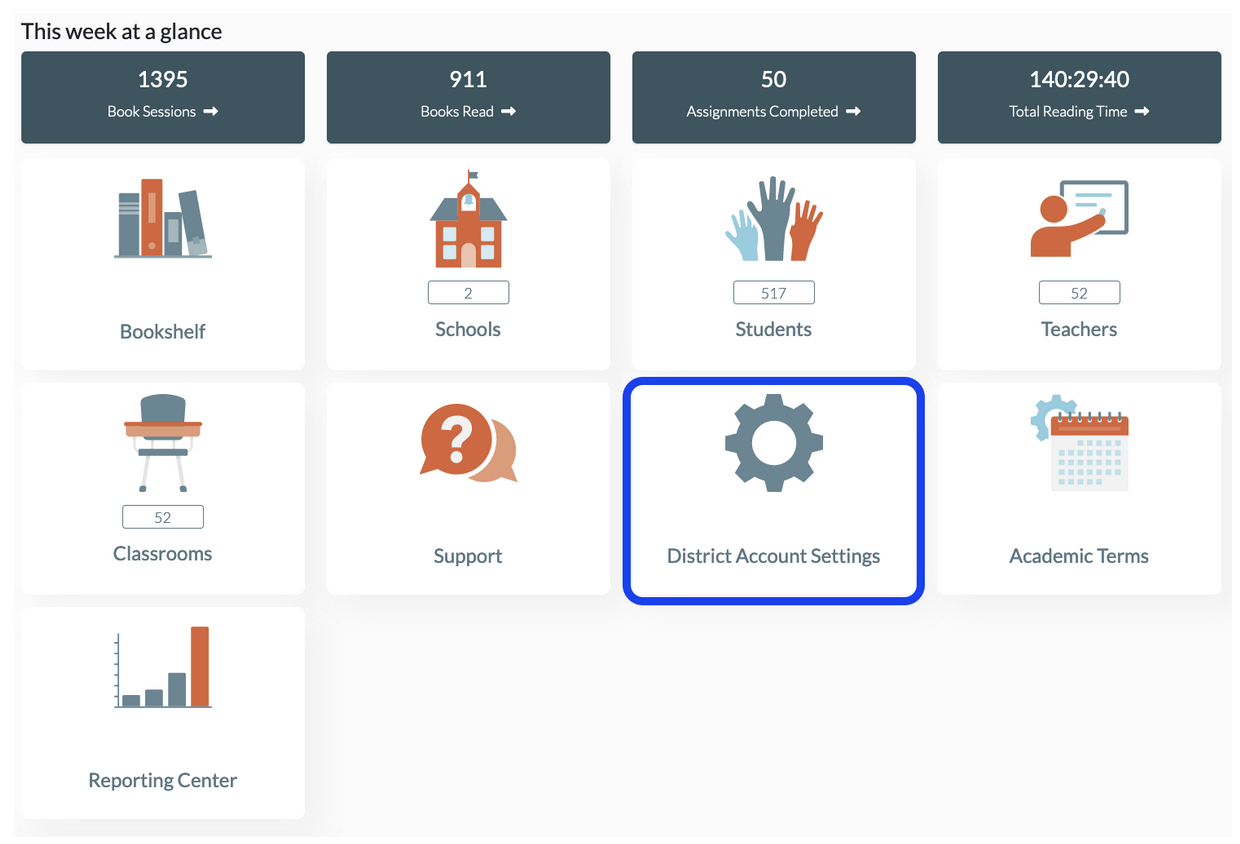This screenshot has width=1240, height=844.
Task: Click the Students count badge 517
Action: [x=773, y=292]
